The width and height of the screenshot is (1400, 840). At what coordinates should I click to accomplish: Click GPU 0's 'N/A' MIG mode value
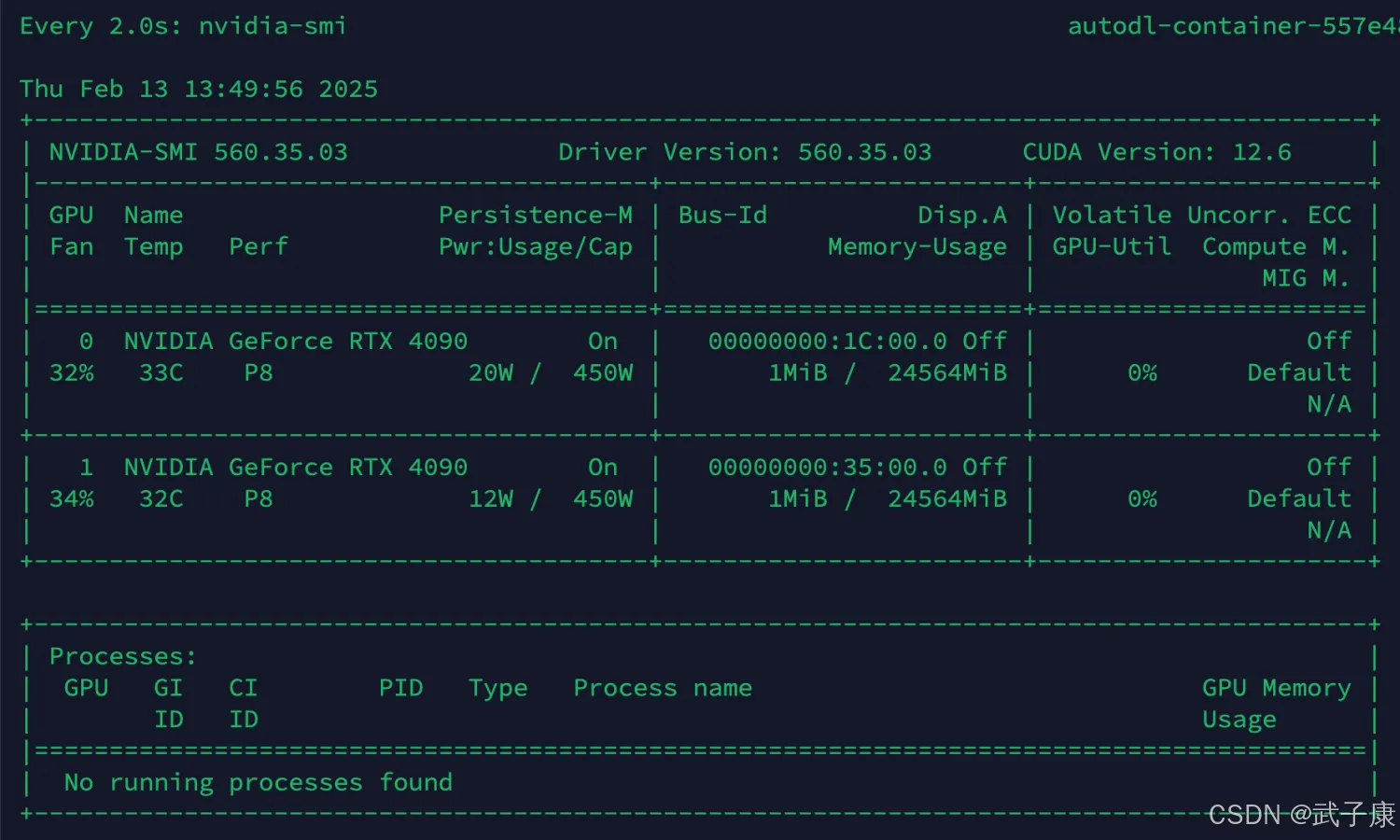tap(1329, 405)
